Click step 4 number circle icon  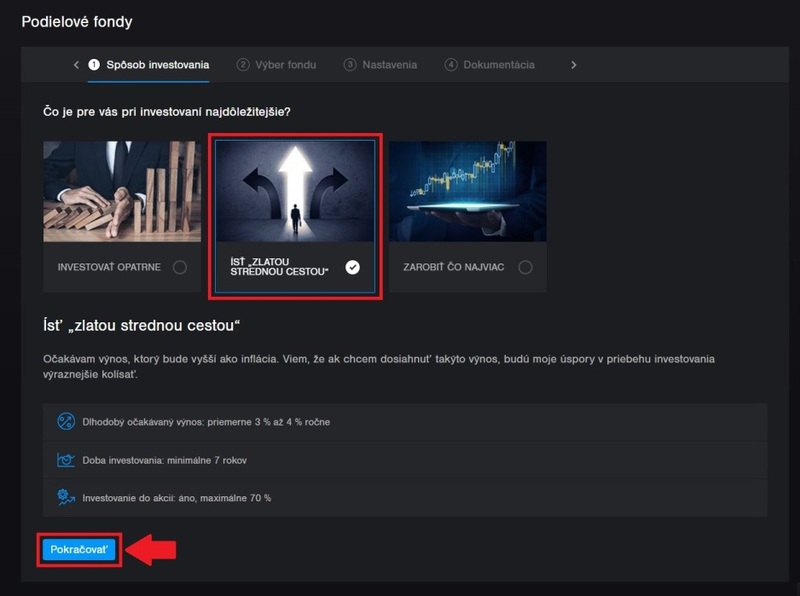pos(451,65)
